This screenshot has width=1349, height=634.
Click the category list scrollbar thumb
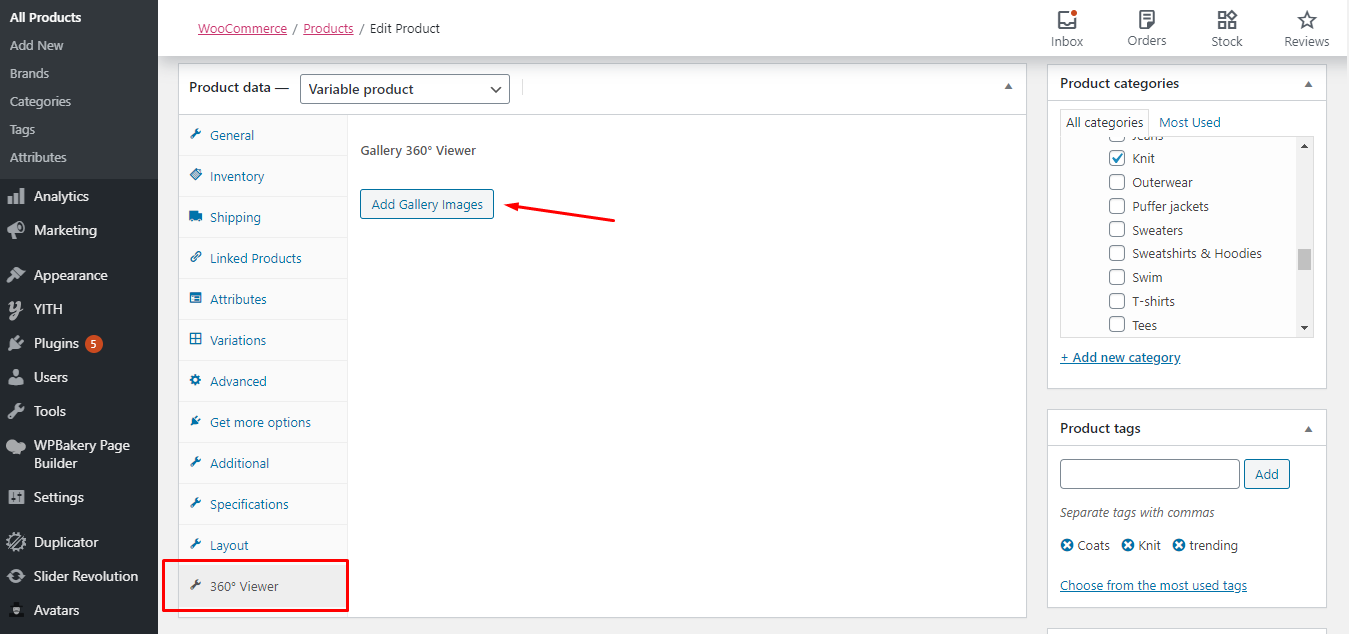pos(1304,259)
